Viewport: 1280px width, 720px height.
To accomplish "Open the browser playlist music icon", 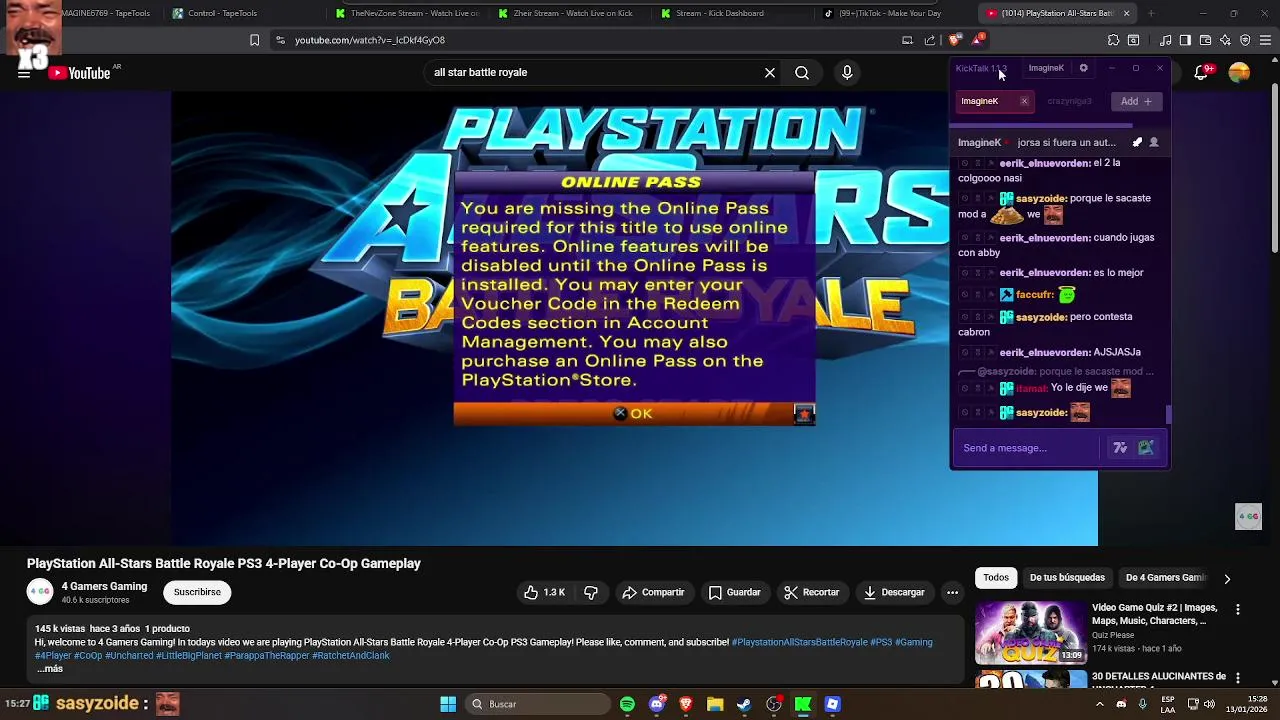I will coord(1166,40).
